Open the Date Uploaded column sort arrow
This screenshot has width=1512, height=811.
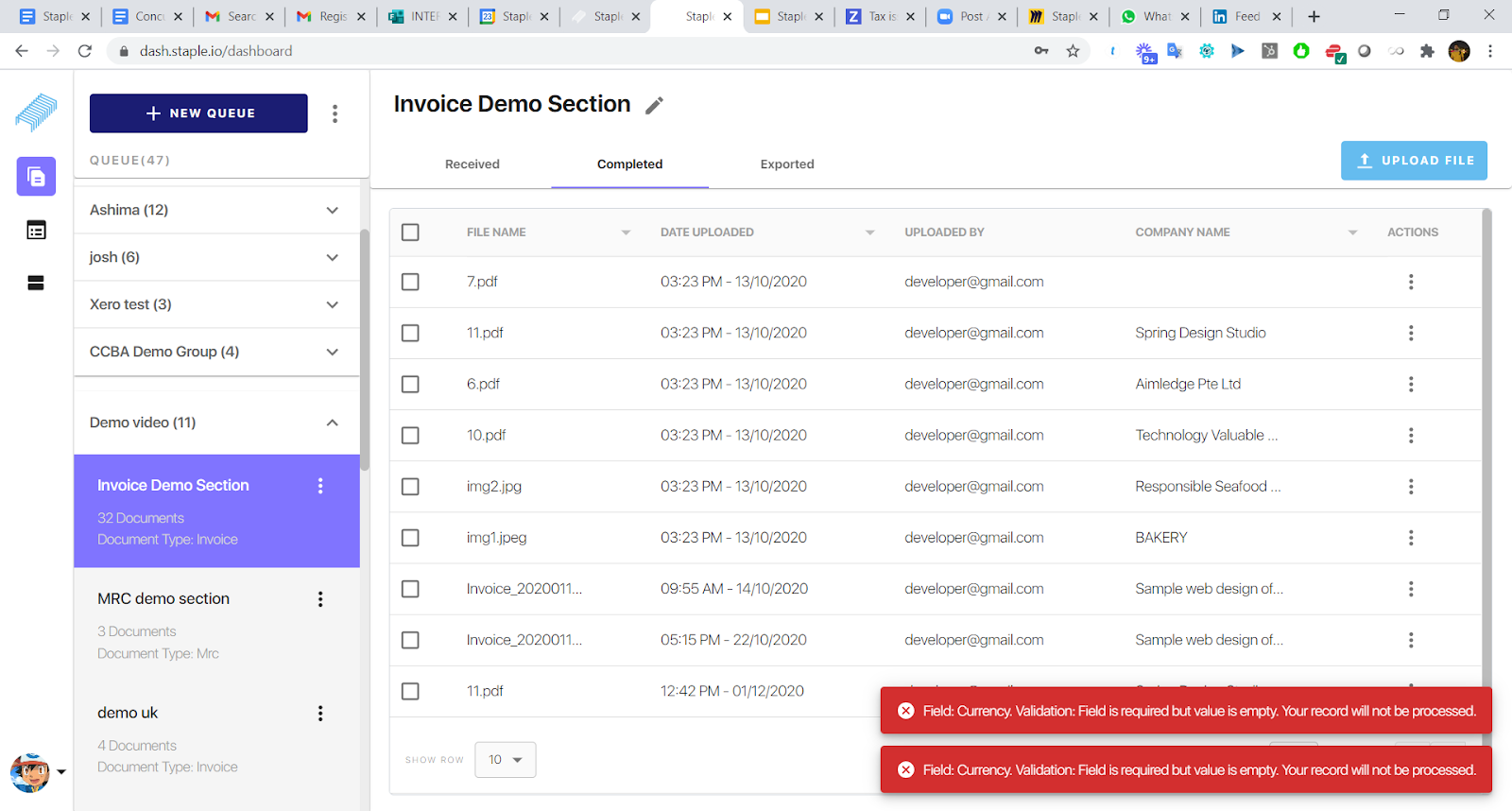click(869, 233)
